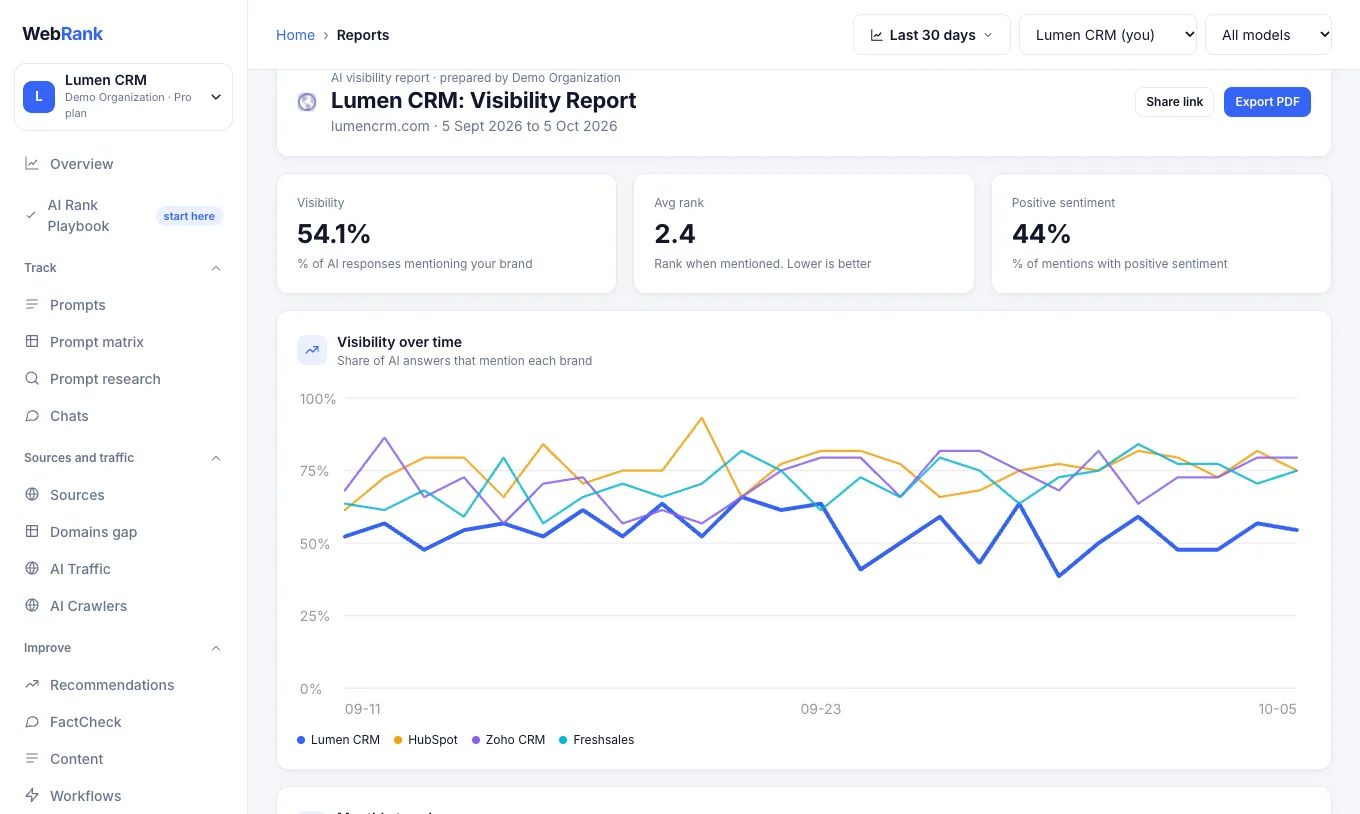
Task: Click the Sources globe icon
Action: 32,495
